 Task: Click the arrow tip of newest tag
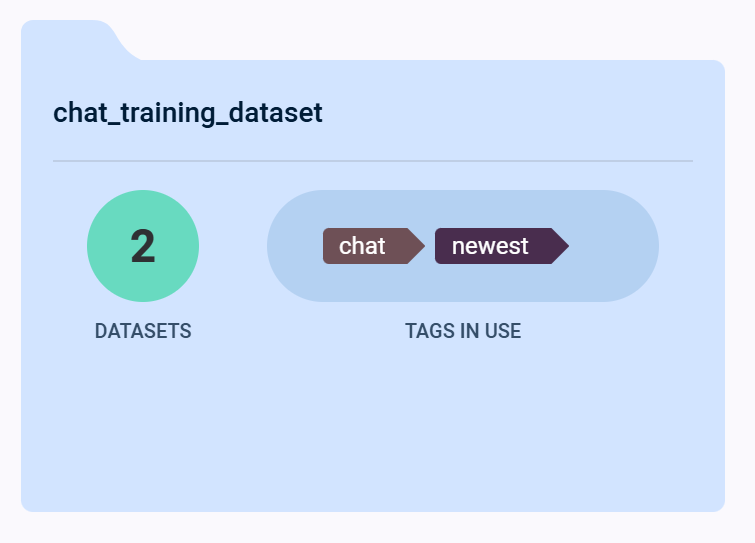561,246
